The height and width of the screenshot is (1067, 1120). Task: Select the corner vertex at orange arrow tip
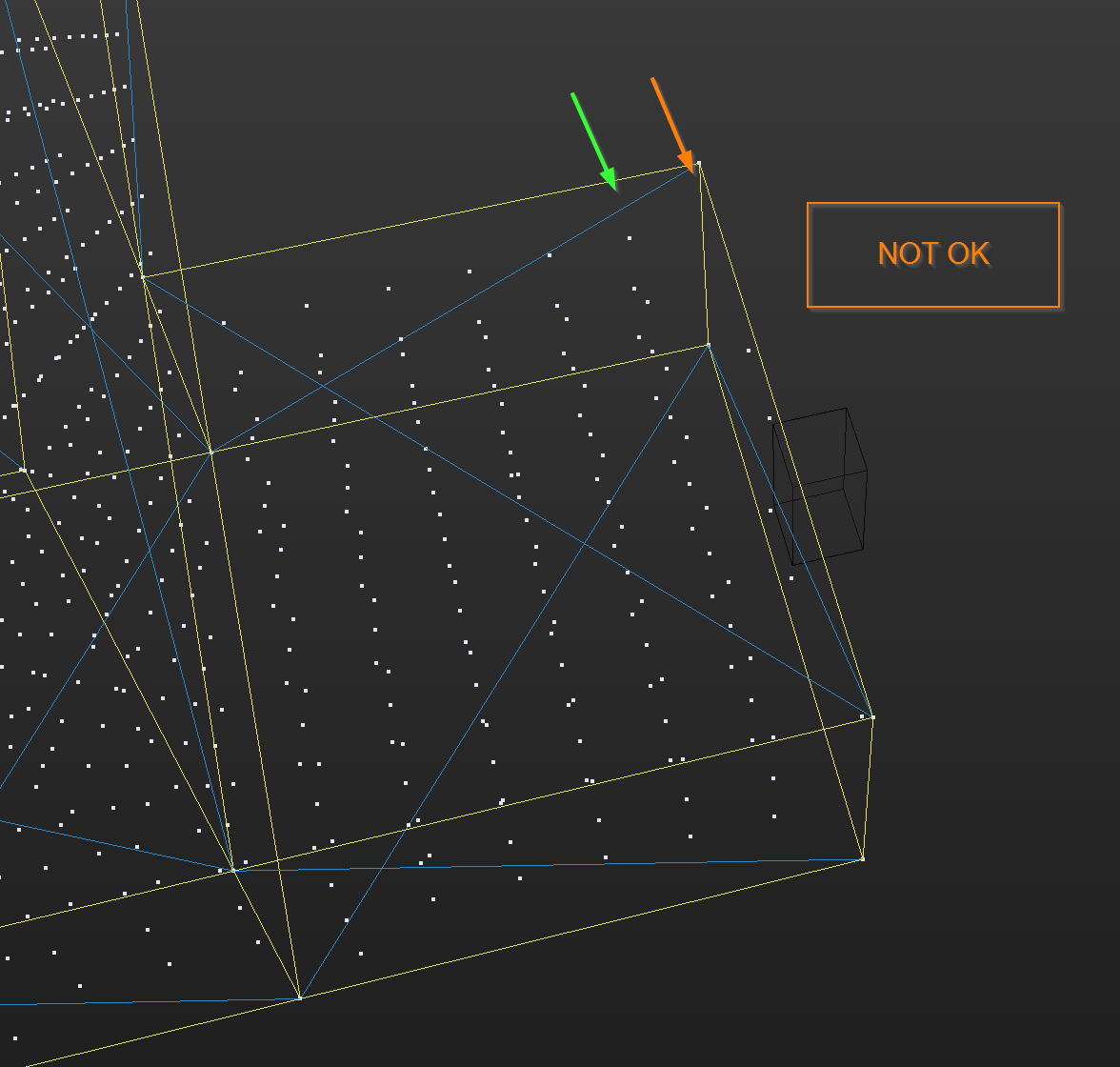click(699, 164)
